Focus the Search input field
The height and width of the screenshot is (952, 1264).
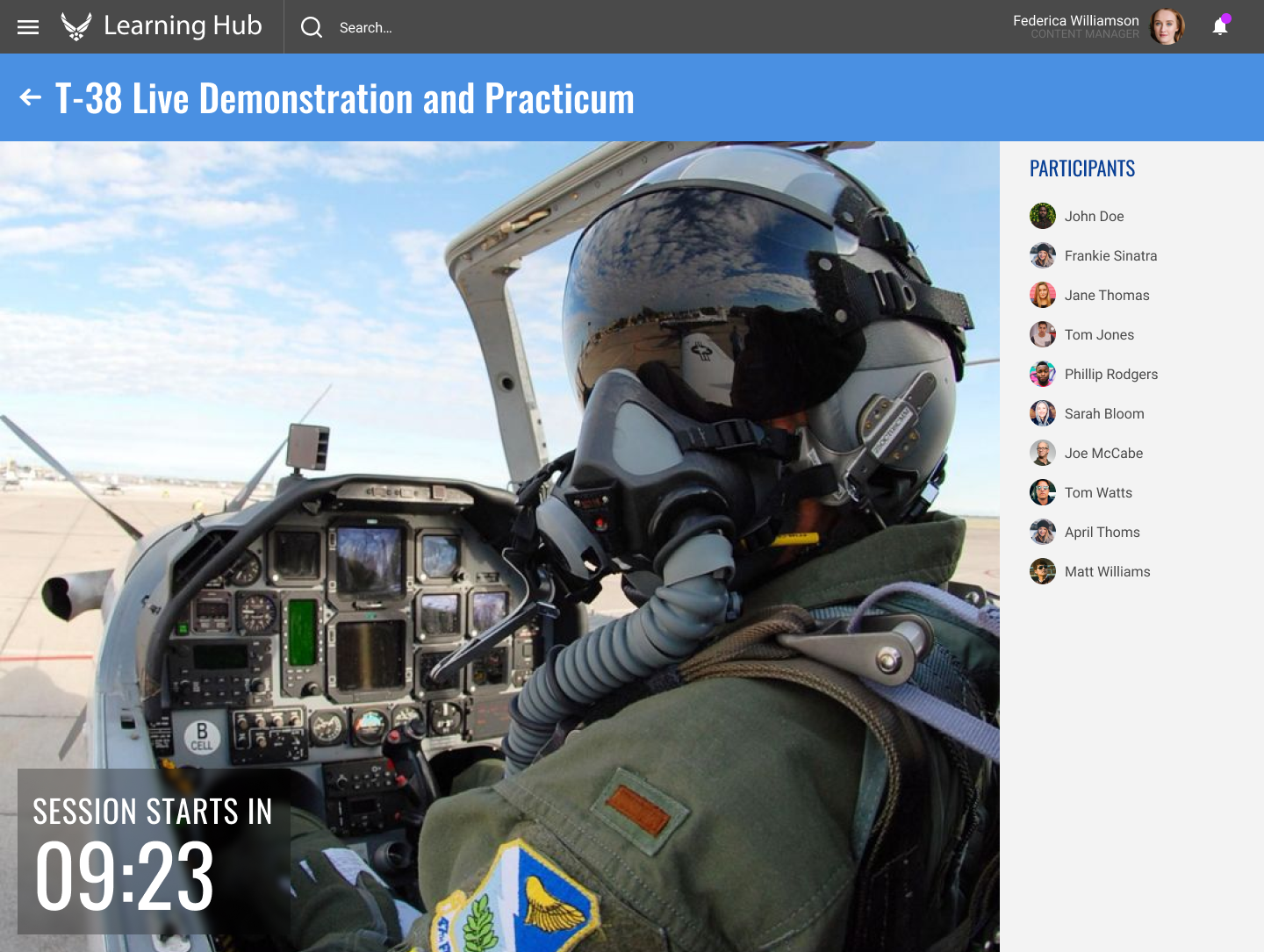coord(366,28)
